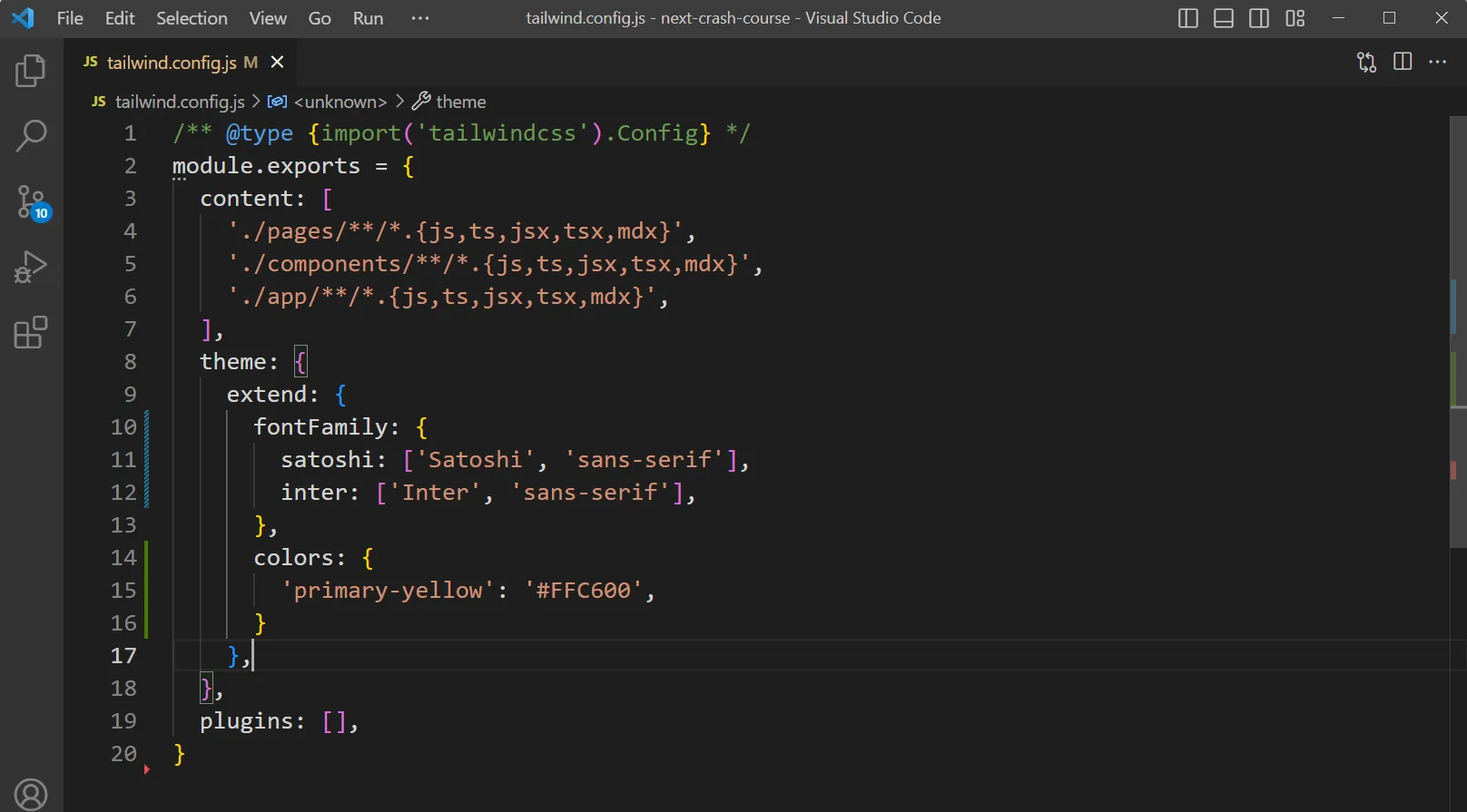
Task: Click the './components/**/*' glob string
Action: pos(489,264)
